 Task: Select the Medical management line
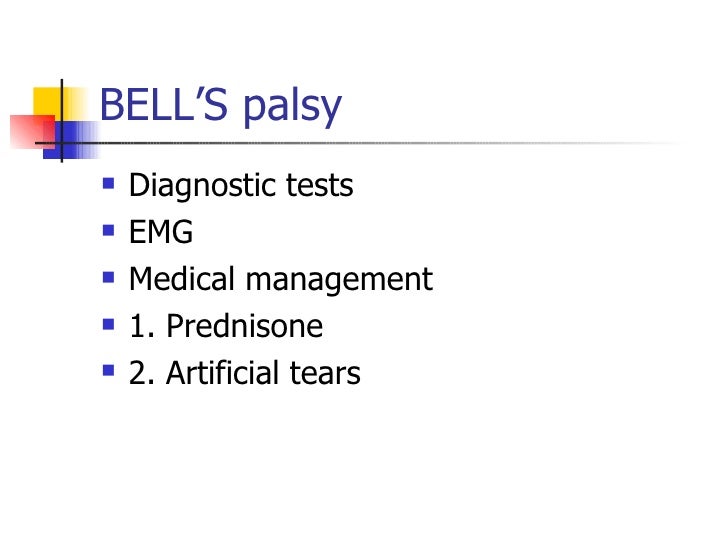tap(281, 280)
